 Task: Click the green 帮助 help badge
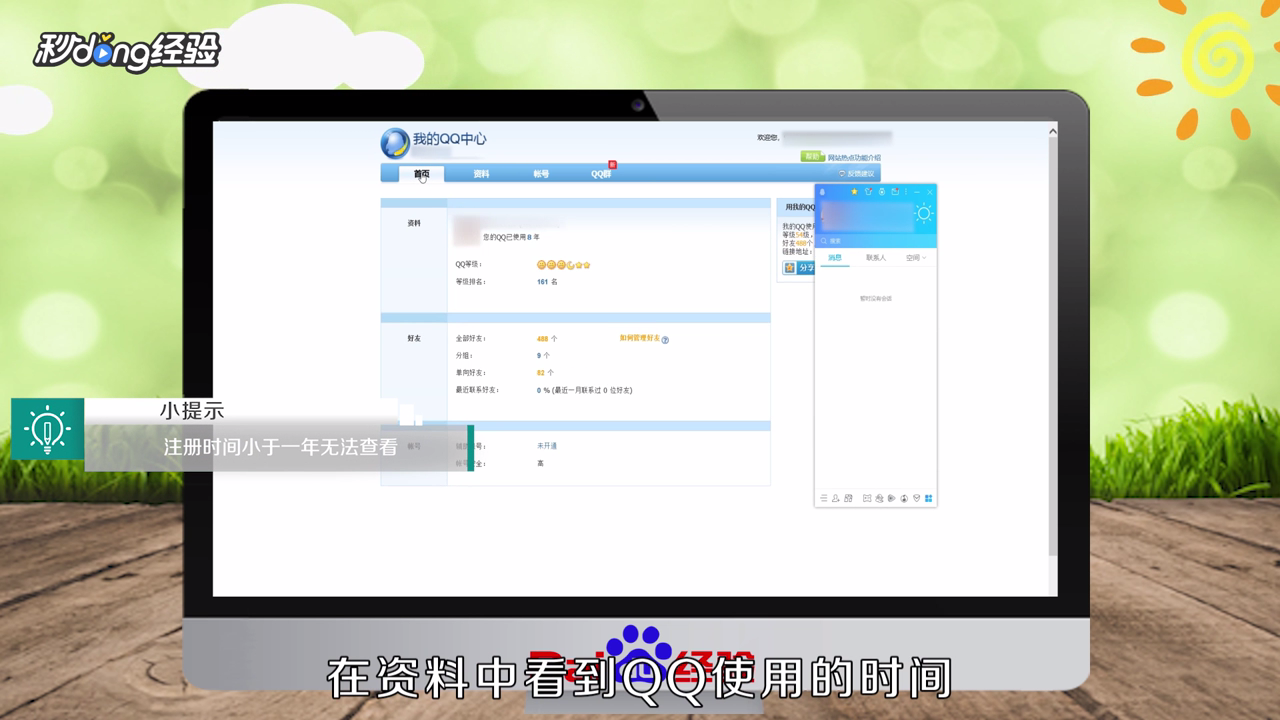tap(811, 157)
